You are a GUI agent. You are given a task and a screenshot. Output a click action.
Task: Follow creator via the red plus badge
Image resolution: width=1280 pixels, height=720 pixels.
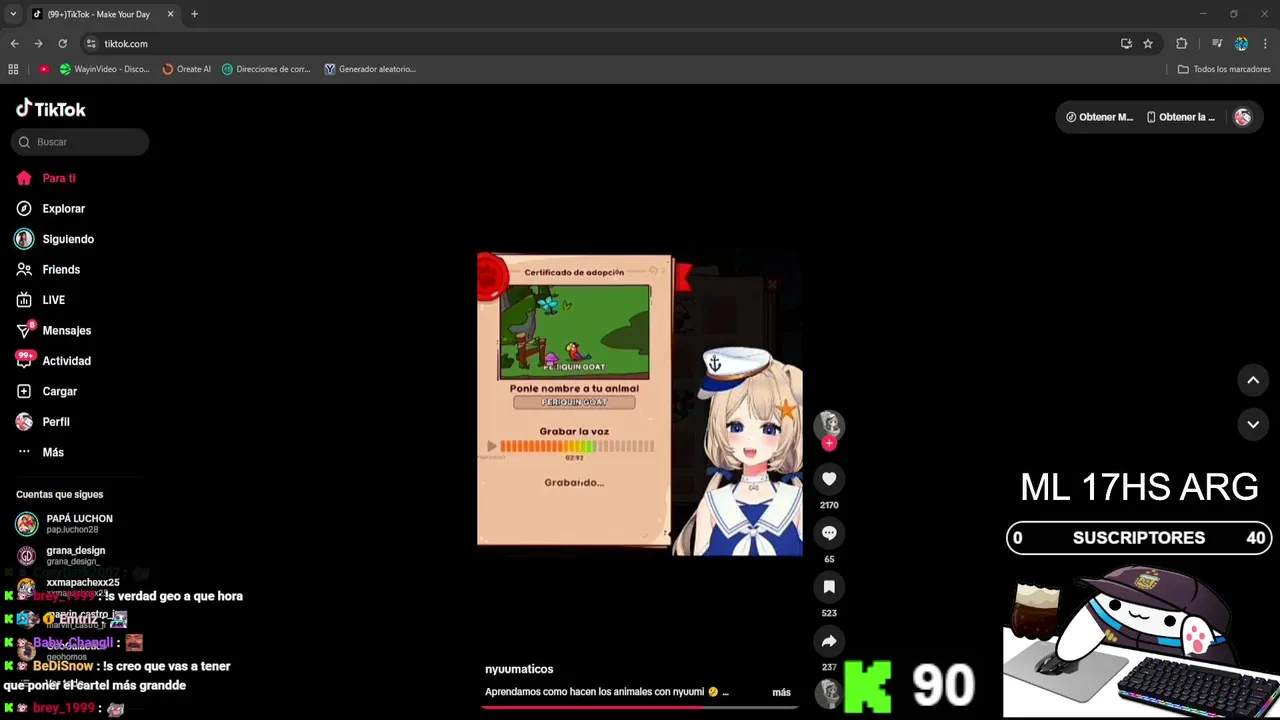[x=829, y=443]
